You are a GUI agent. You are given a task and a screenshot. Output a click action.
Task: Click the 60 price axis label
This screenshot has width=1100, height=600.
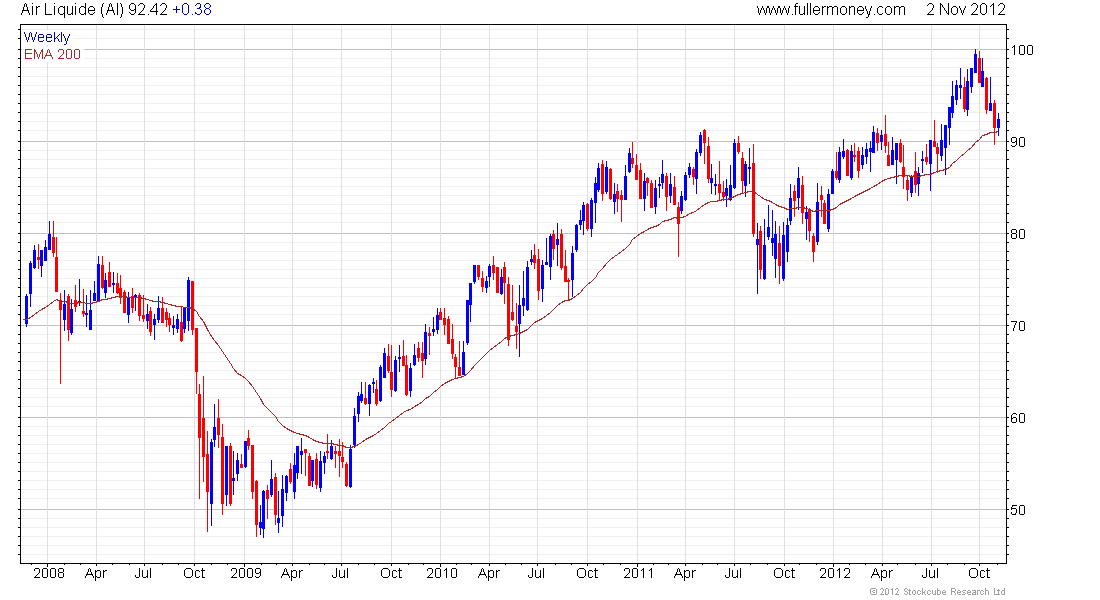pos(1018,418)
